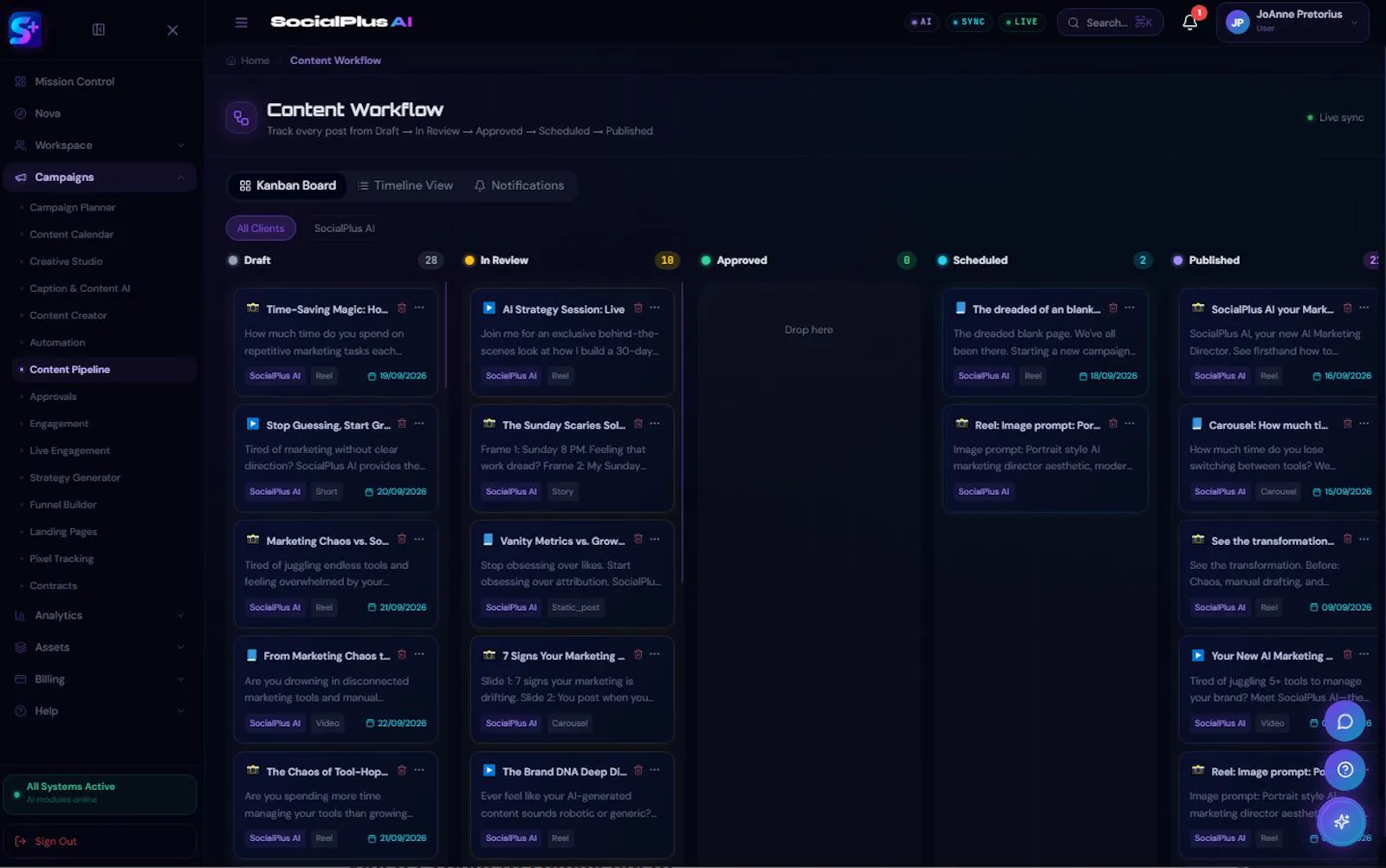Switch to Kanban Board tab

click(x=288, y=185)
